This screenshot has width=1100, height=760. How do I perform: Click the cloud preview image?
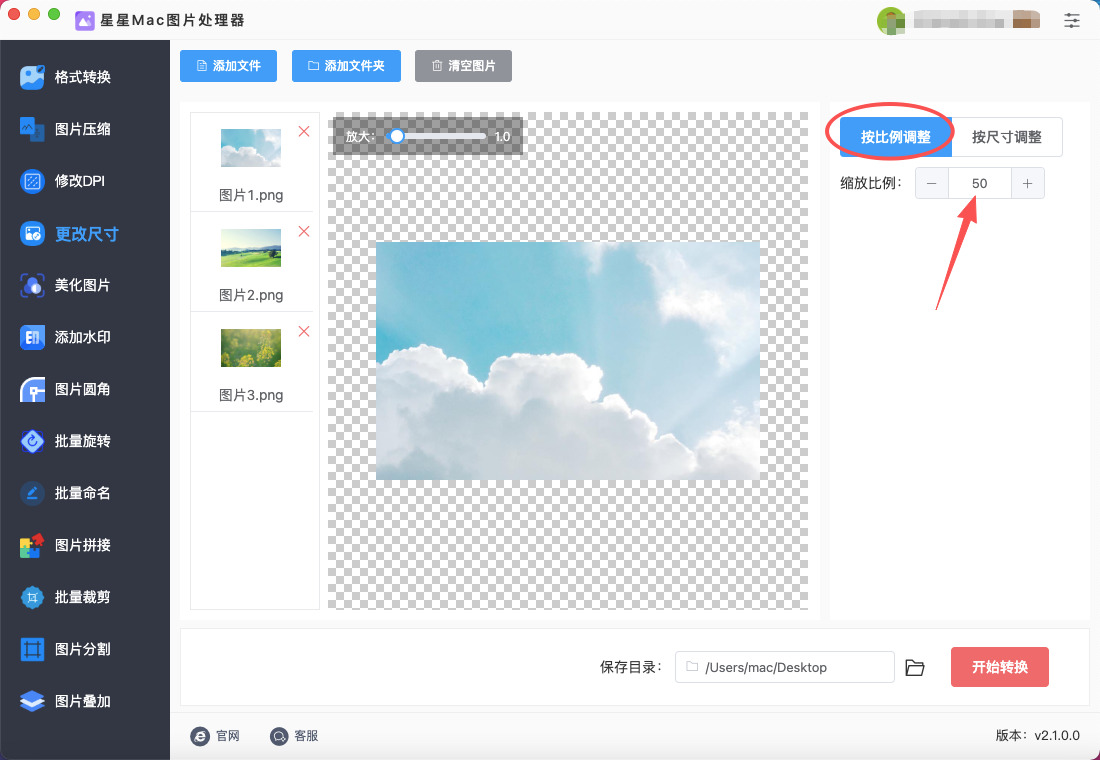pyautogui.click(x=568, y=361)
